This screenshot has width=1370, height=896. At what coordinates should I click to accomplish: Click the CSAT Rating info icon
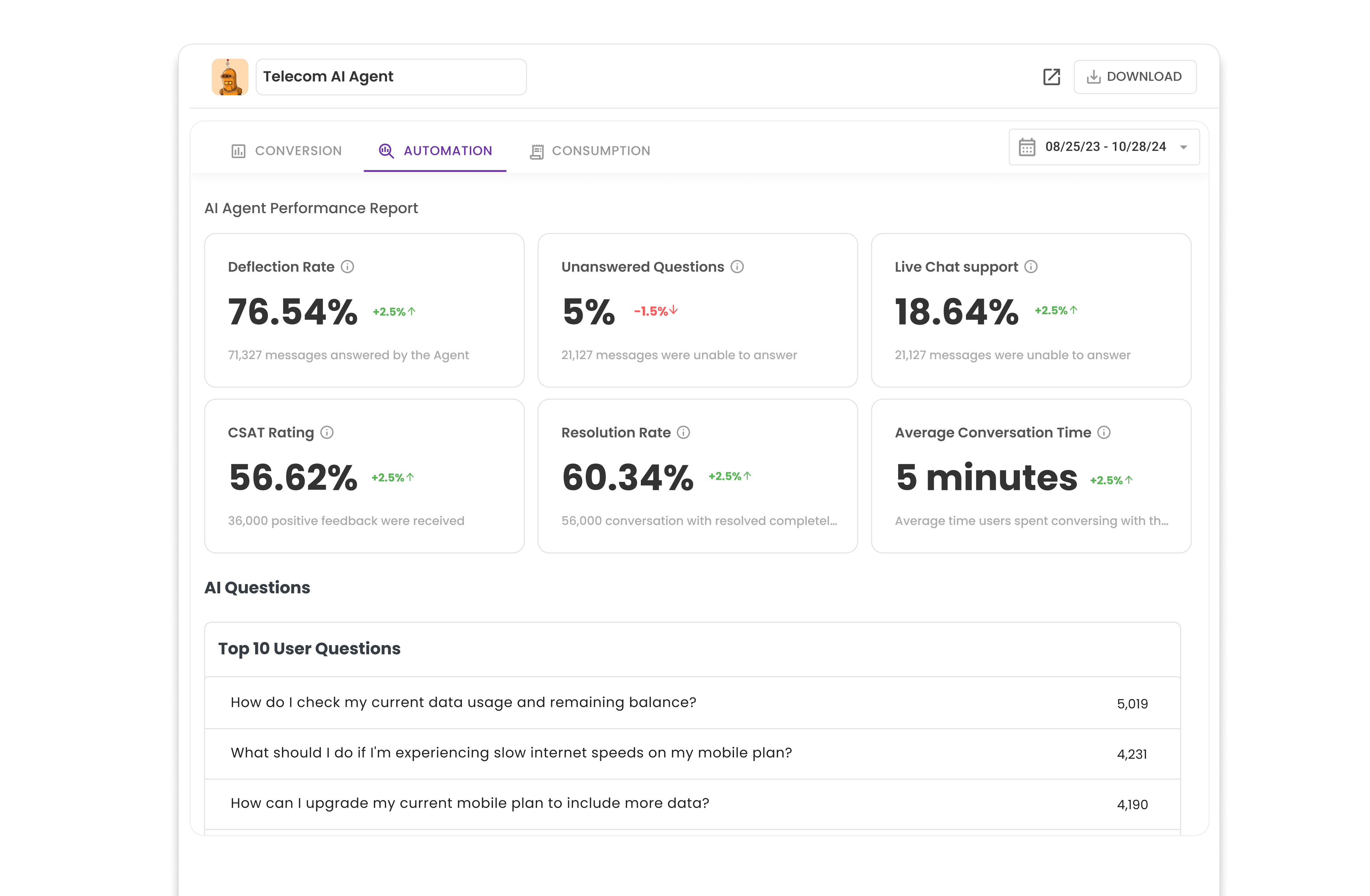pyautogui.click(x=326, y=432)
